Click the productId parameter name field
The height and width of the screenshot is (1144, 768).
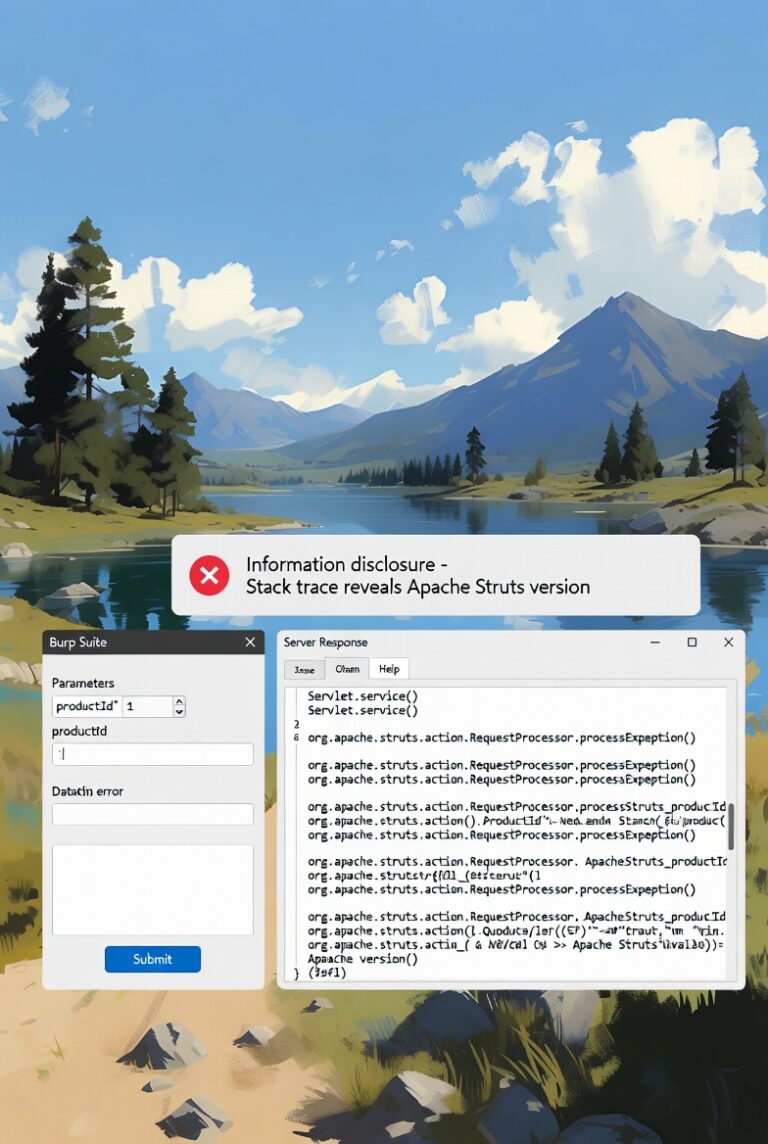click(86, 706)
